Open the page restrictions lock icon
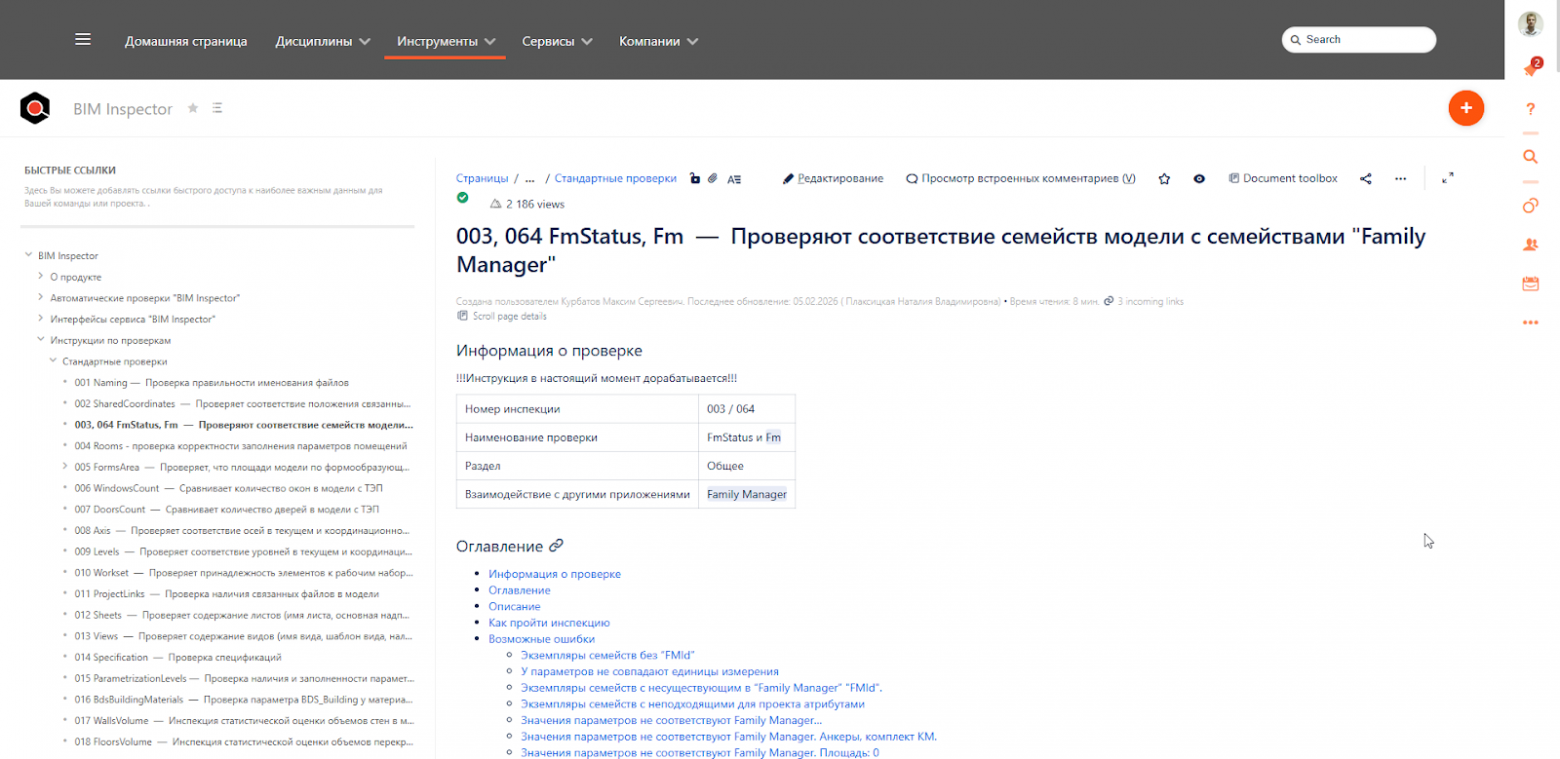Screen dimensions: 1560x759 pos(695,178)
